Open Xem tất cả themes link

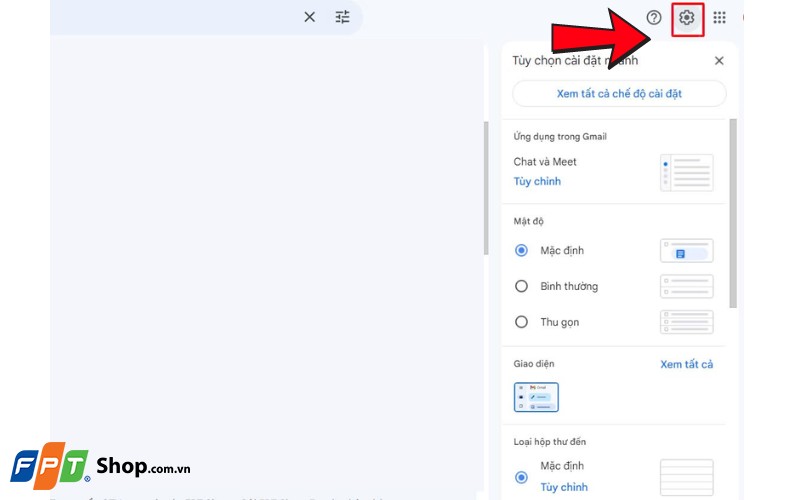pos(686,364)
